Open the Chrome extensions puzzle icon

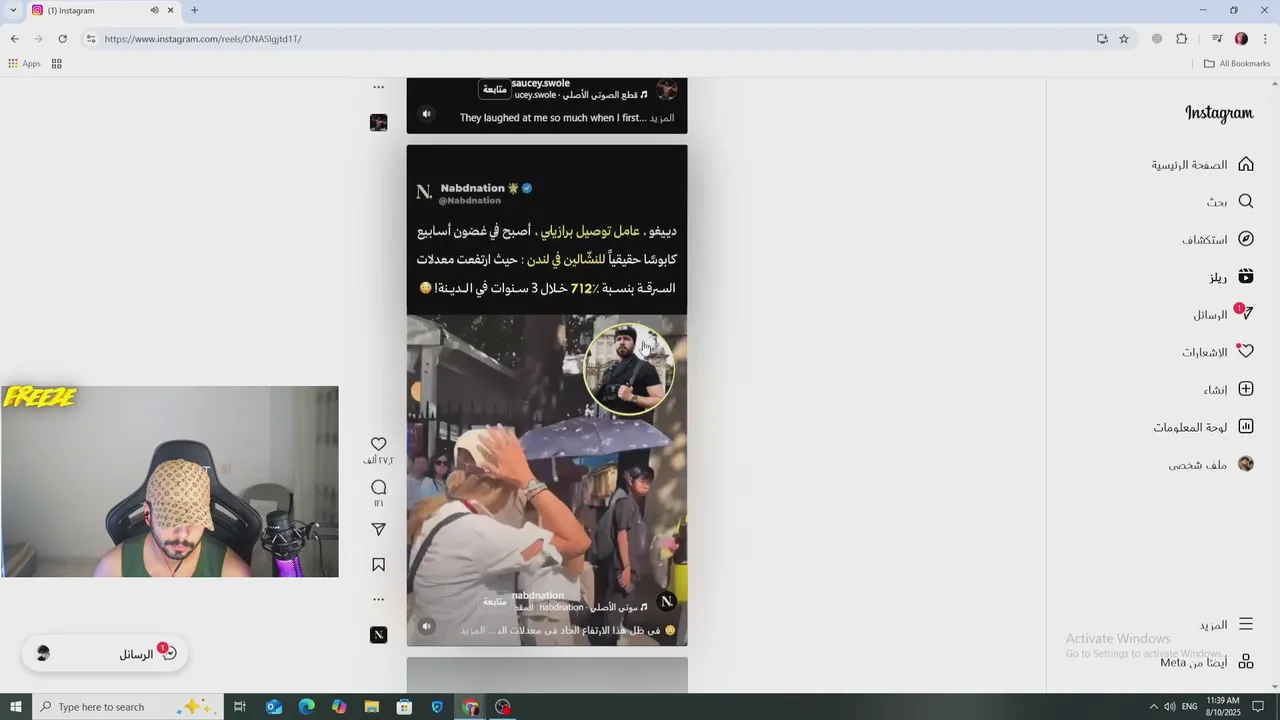point(1182,39)
